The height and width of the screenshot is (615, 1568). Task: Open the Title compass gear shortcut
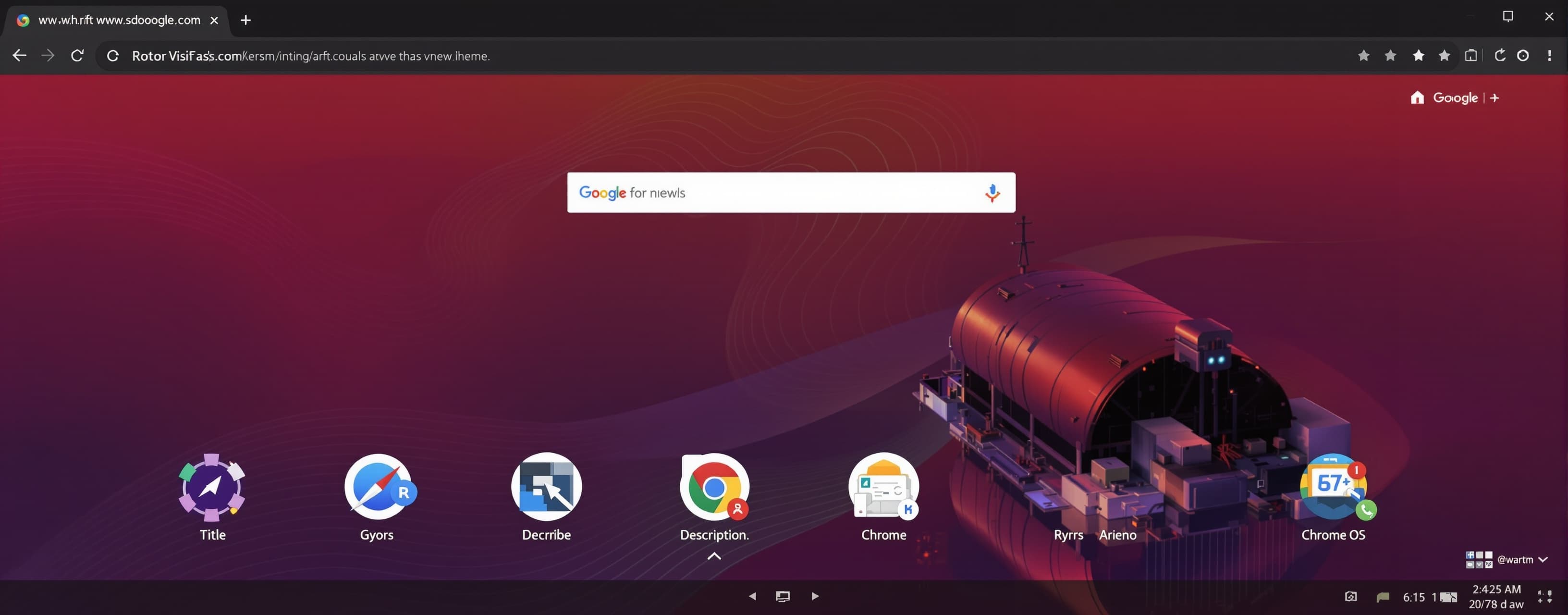coord(212,487)
